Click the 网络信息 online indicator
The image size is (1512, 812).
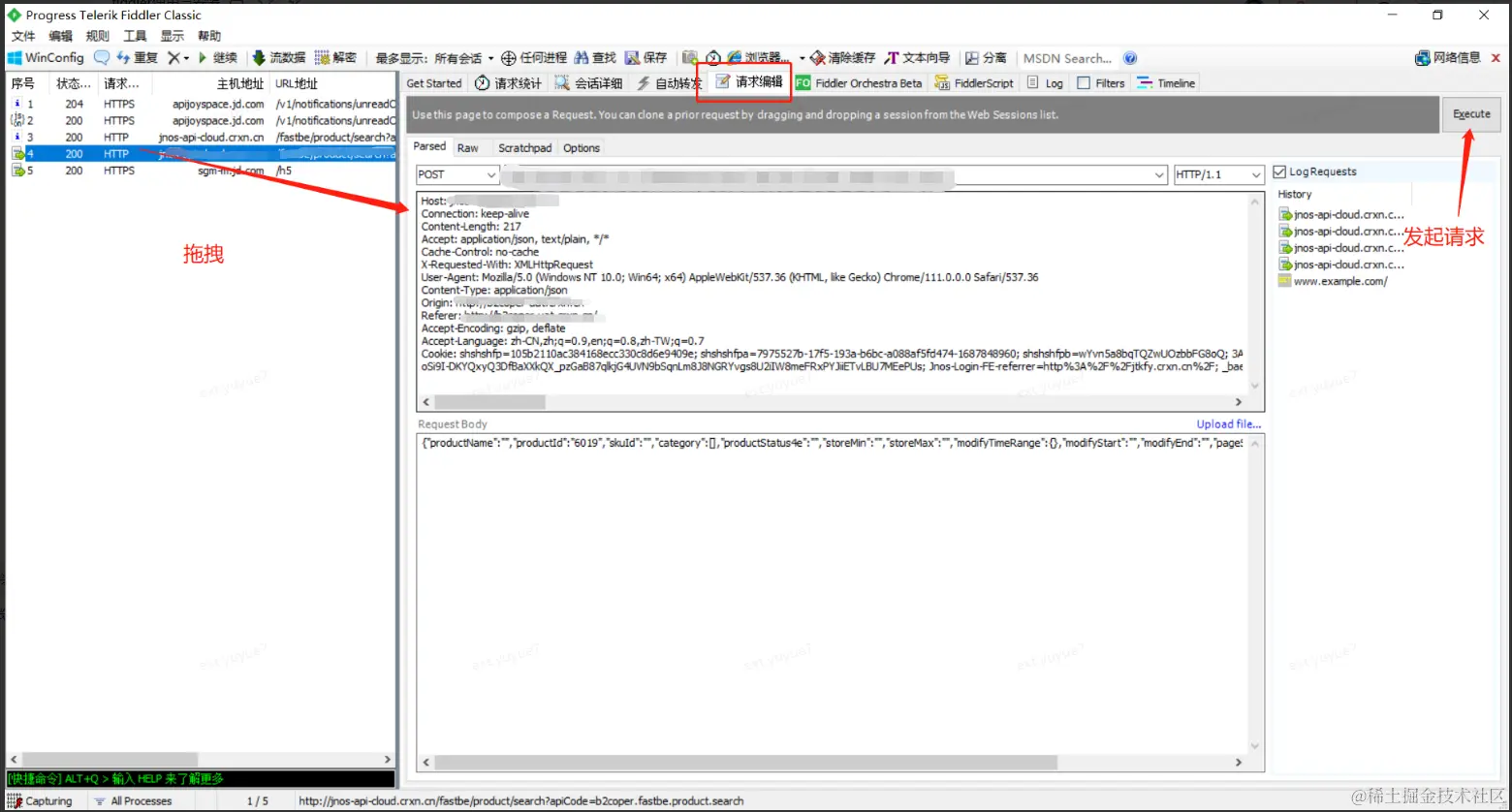coord(1448,58)
